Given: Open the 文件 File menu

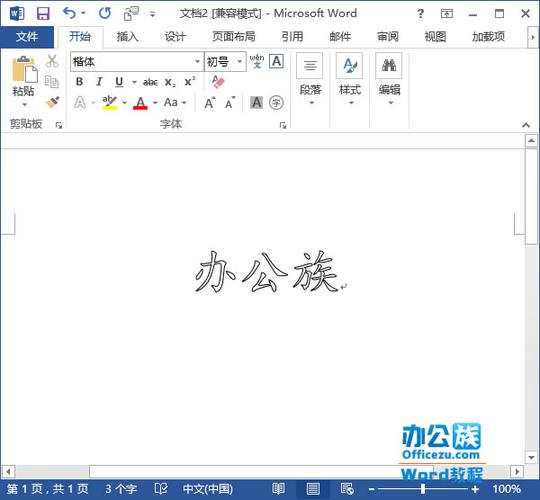Looking at the screenshot, I should [x=27, y=37].
